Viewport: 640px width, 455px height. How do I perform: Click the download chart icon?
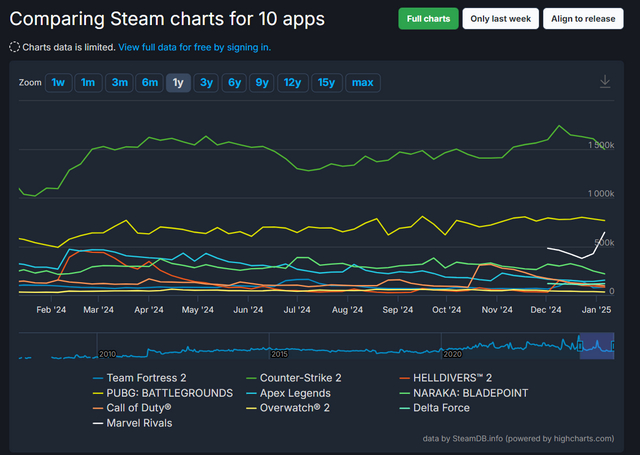coord(605,82)
